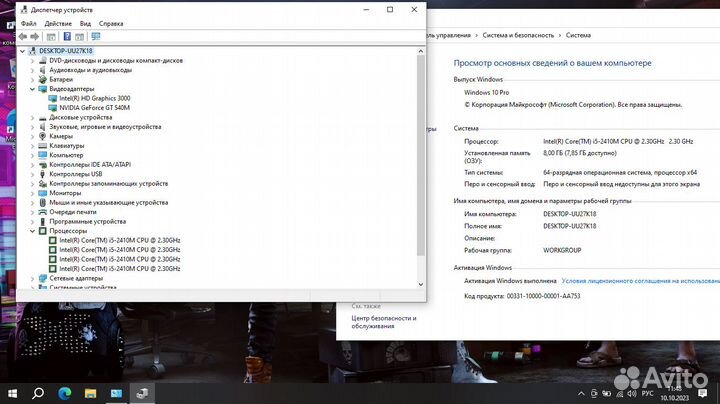The width and height of the screenshot is (720, 404).
Task: Click the Процессоры category icon
Action: 43,231
